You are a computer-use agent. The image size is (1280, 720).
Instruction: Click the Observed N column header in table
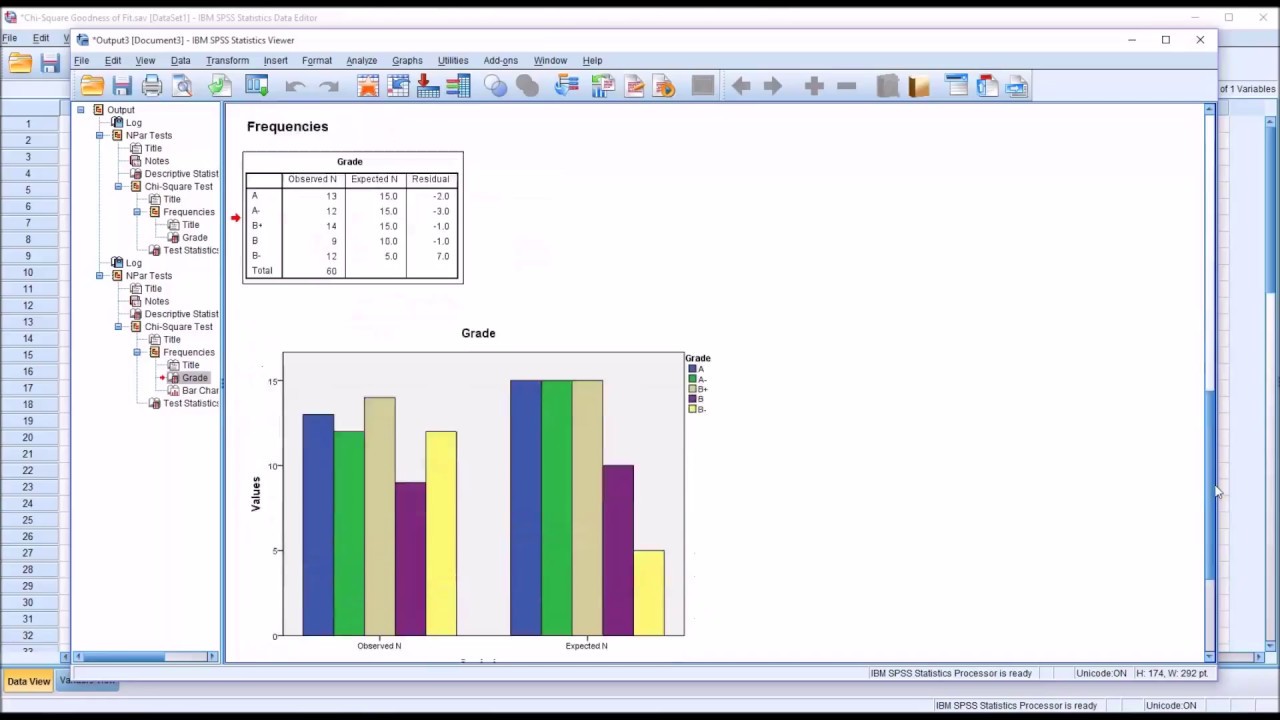tap(312, 179)
